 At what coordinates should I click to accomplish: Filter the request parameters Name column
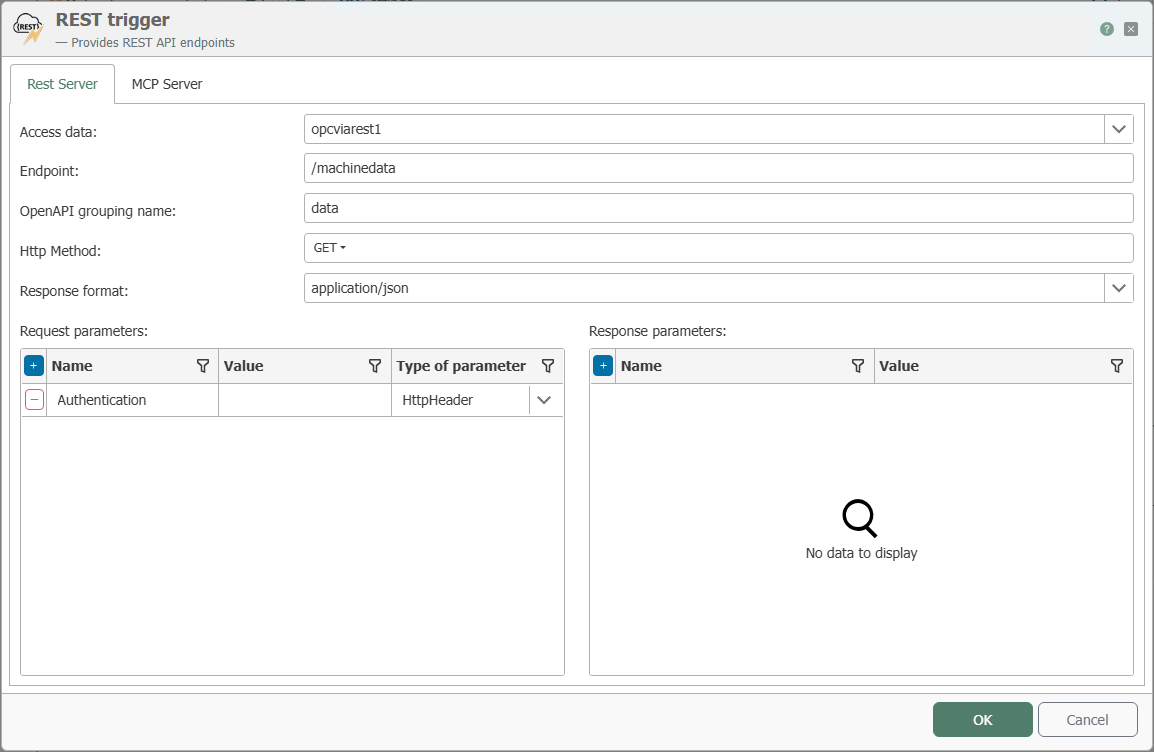click(203, 366)
